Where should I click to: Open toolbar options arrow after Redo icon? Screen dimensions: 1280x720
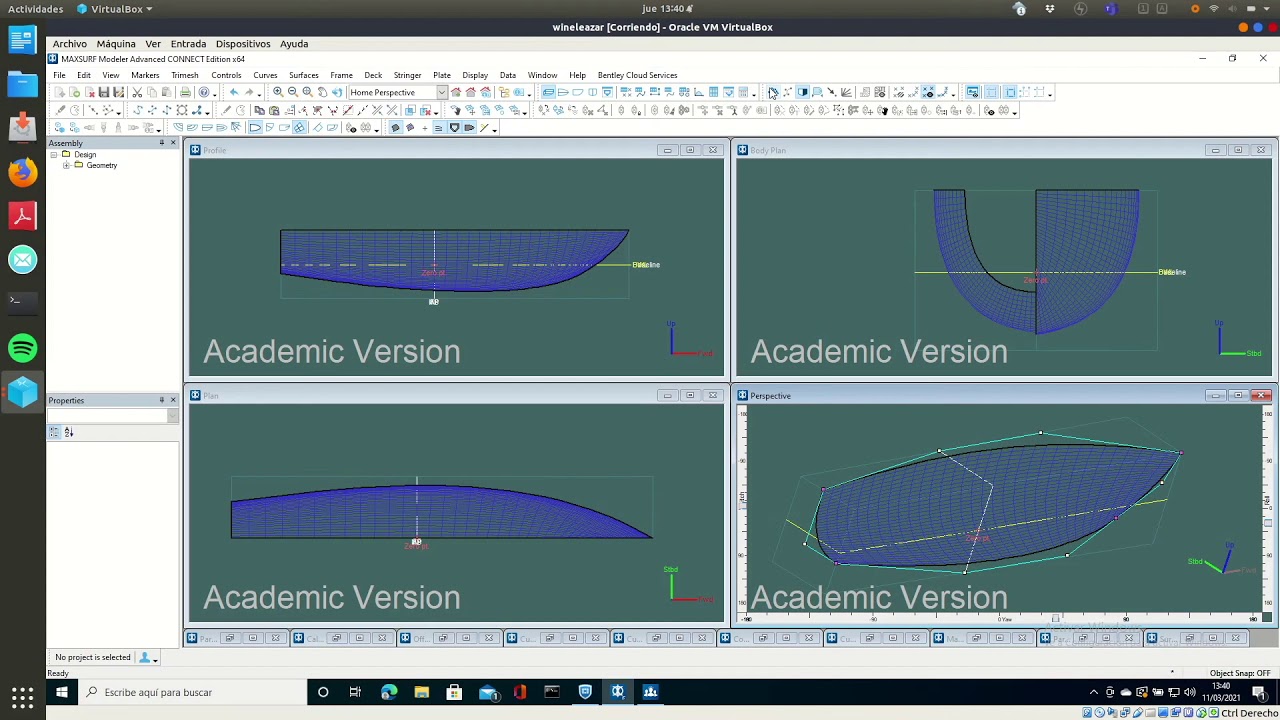pos(259,94)
